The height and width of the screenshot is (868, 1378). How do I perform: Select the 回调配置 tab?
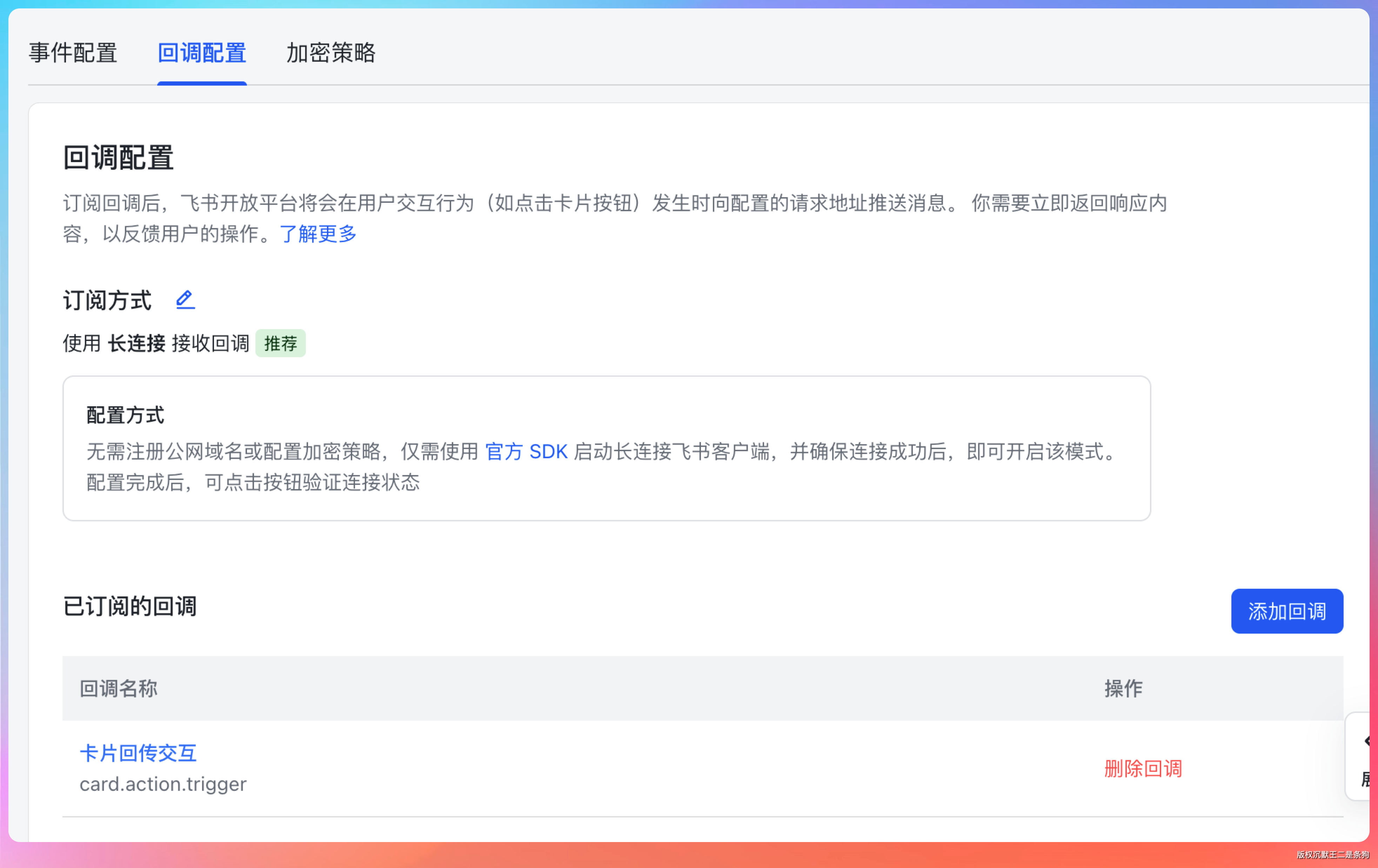(202, 53)
